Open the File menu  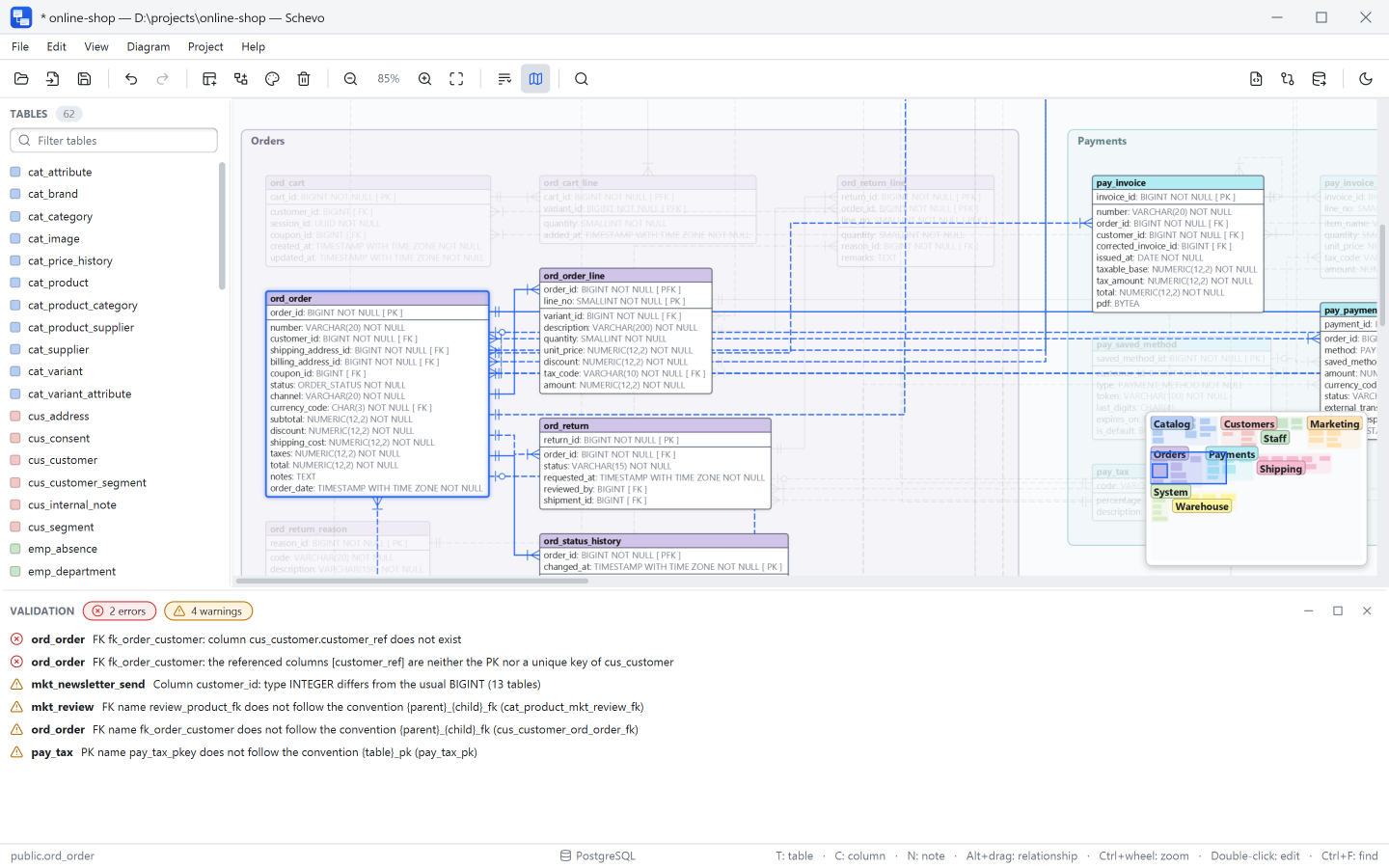20,46
